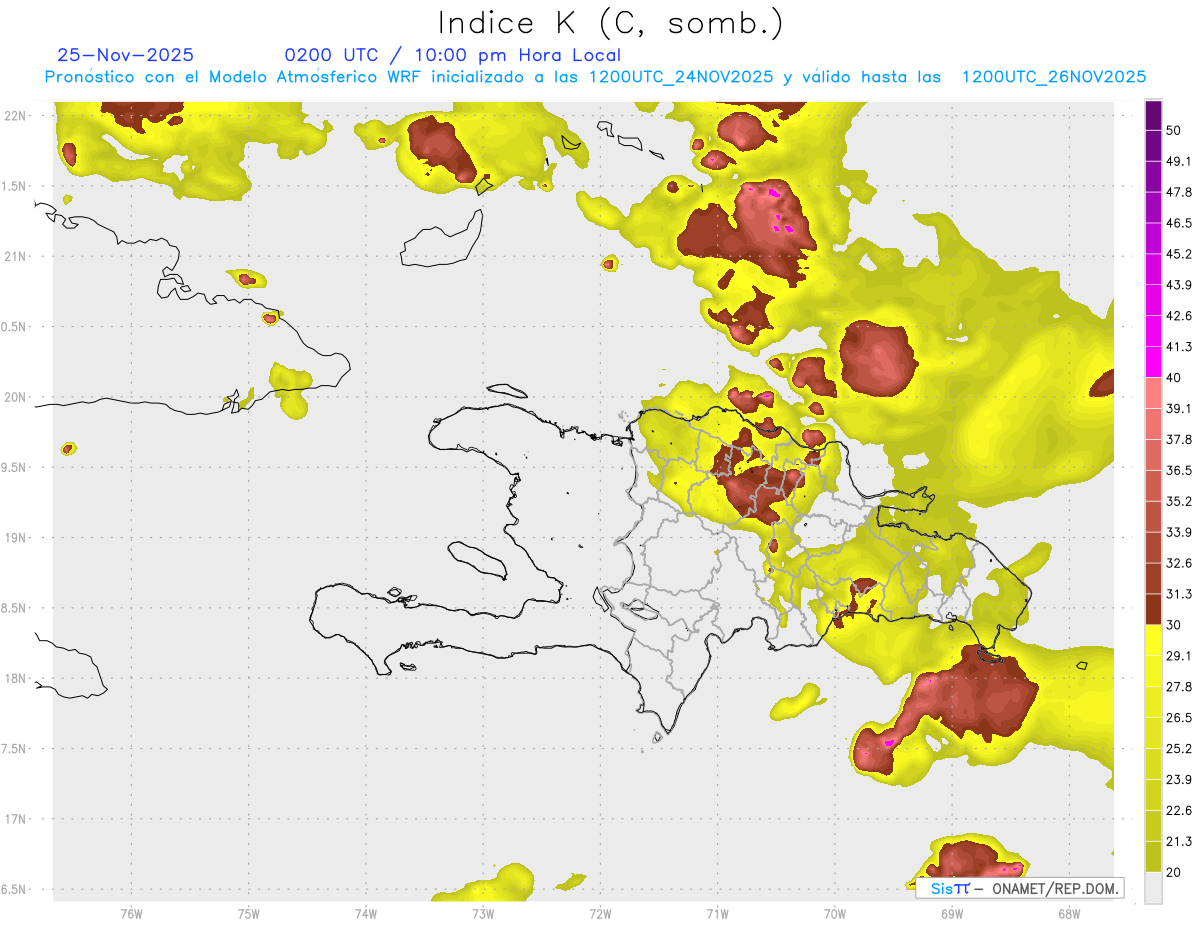Click the colorbar value "21.3"
The height and width of the screenshot is (927, 1200).
pyautogui.click(x=1179, y=842)
